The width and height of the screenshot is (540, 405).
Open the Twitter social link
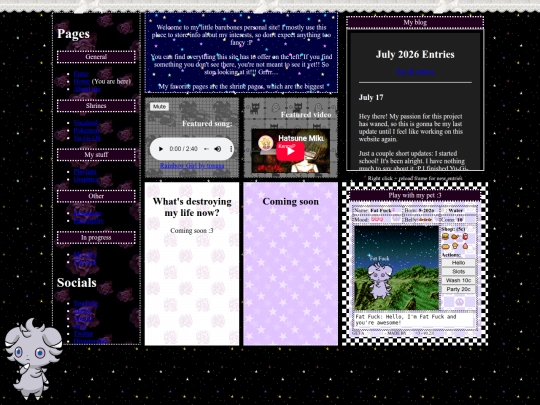point(83,334)
